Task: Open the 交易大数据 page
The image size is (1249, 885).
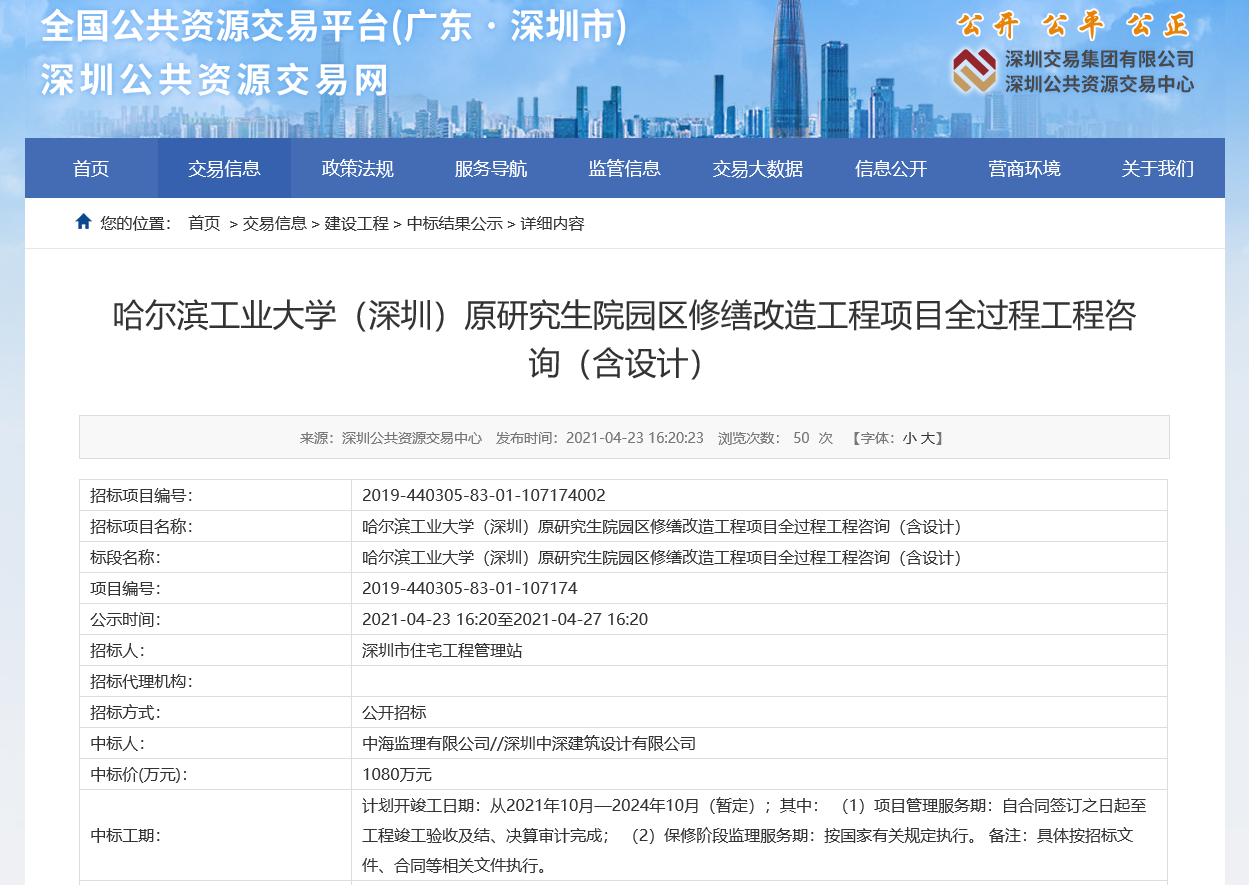Action: click(x=757, y=169)
